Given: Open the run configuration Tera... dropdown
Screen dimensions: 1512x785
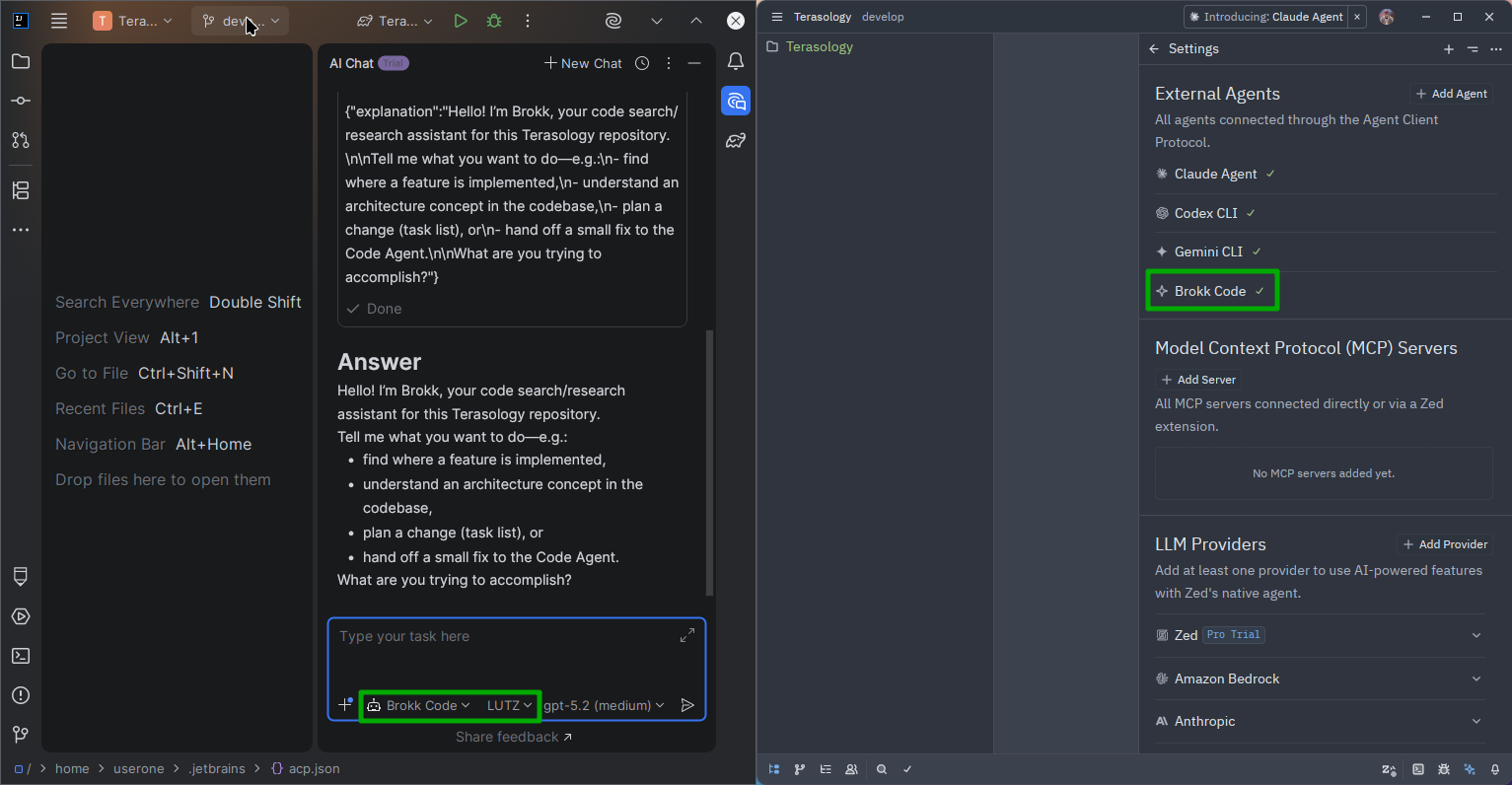Looking at the screenshot, I should click(395, 21).
